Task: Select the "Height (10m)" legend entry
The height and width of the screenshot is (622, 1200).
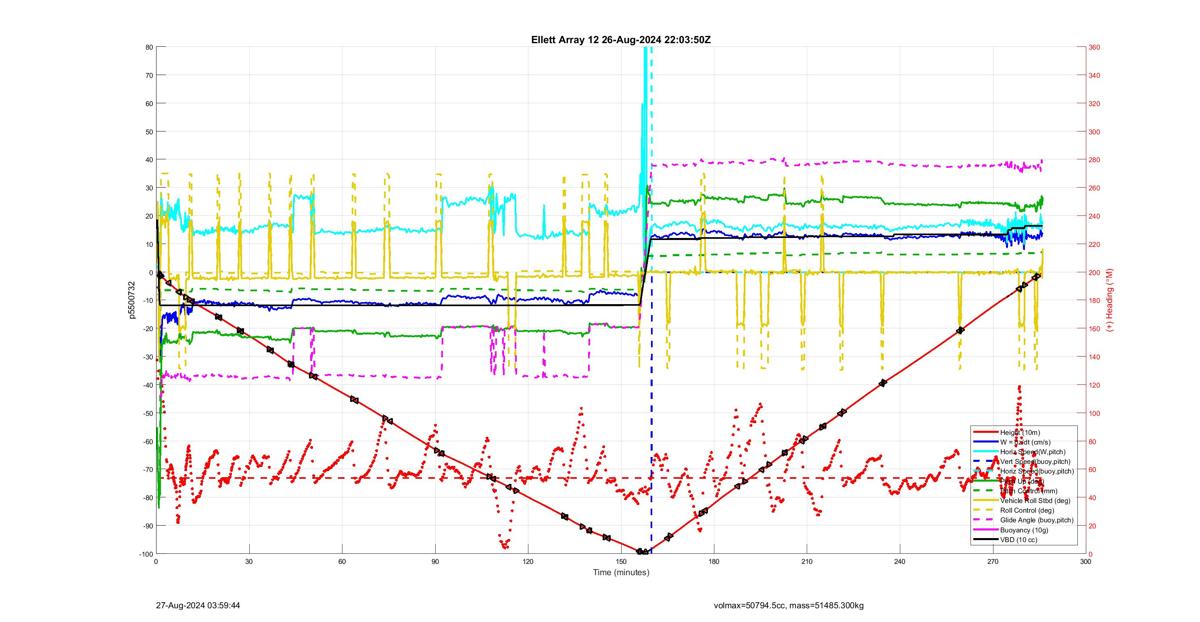Action: [1020, 433]
